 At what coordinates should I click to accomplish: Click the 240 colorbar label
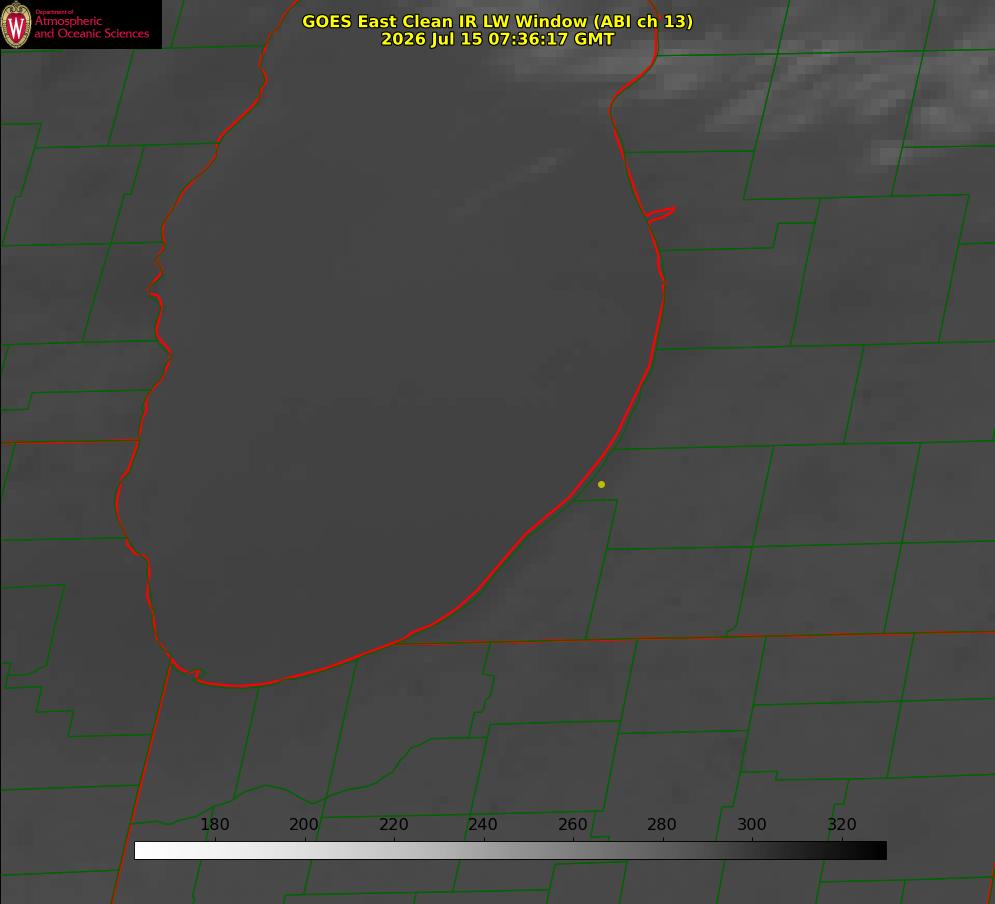[x=483, y=824]
